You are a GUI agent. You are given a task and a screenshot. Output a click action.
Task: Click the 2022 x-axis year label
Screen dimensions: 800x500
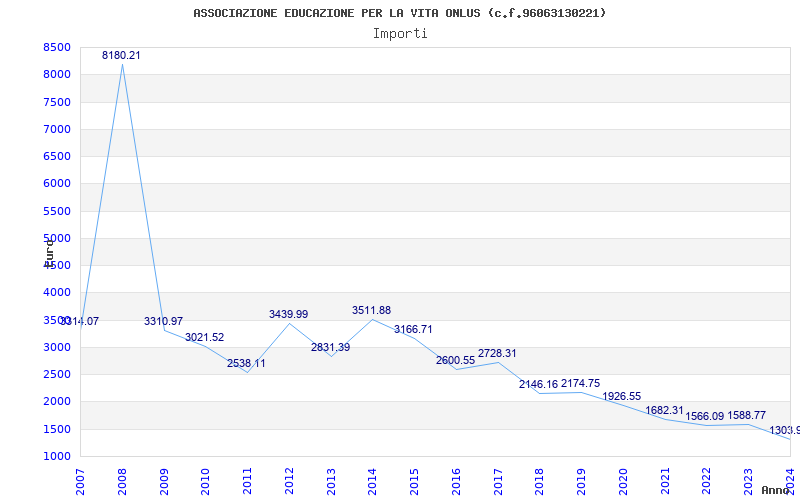pyautogui.click(x=707, y=482)
